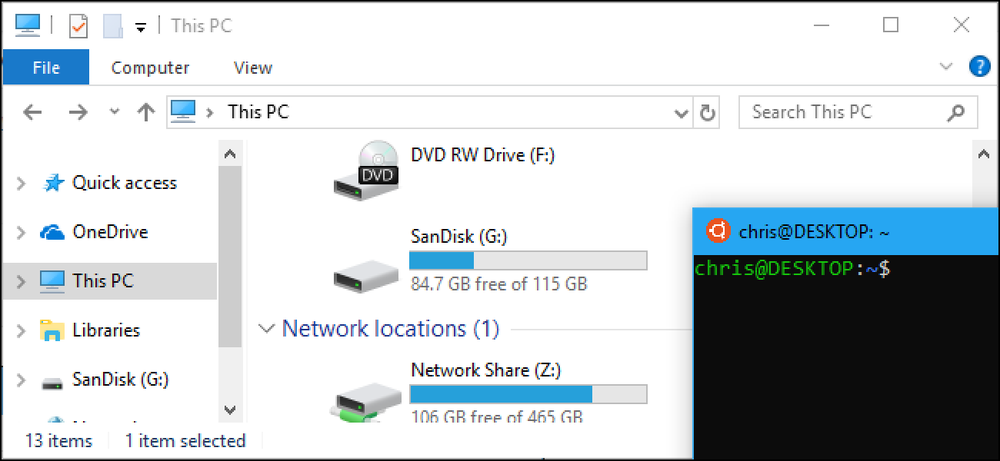The height and width of the screenshot is (461, 1000).
Task: Select the Network Share (Z:) drive icon
Action: (366, 400)
